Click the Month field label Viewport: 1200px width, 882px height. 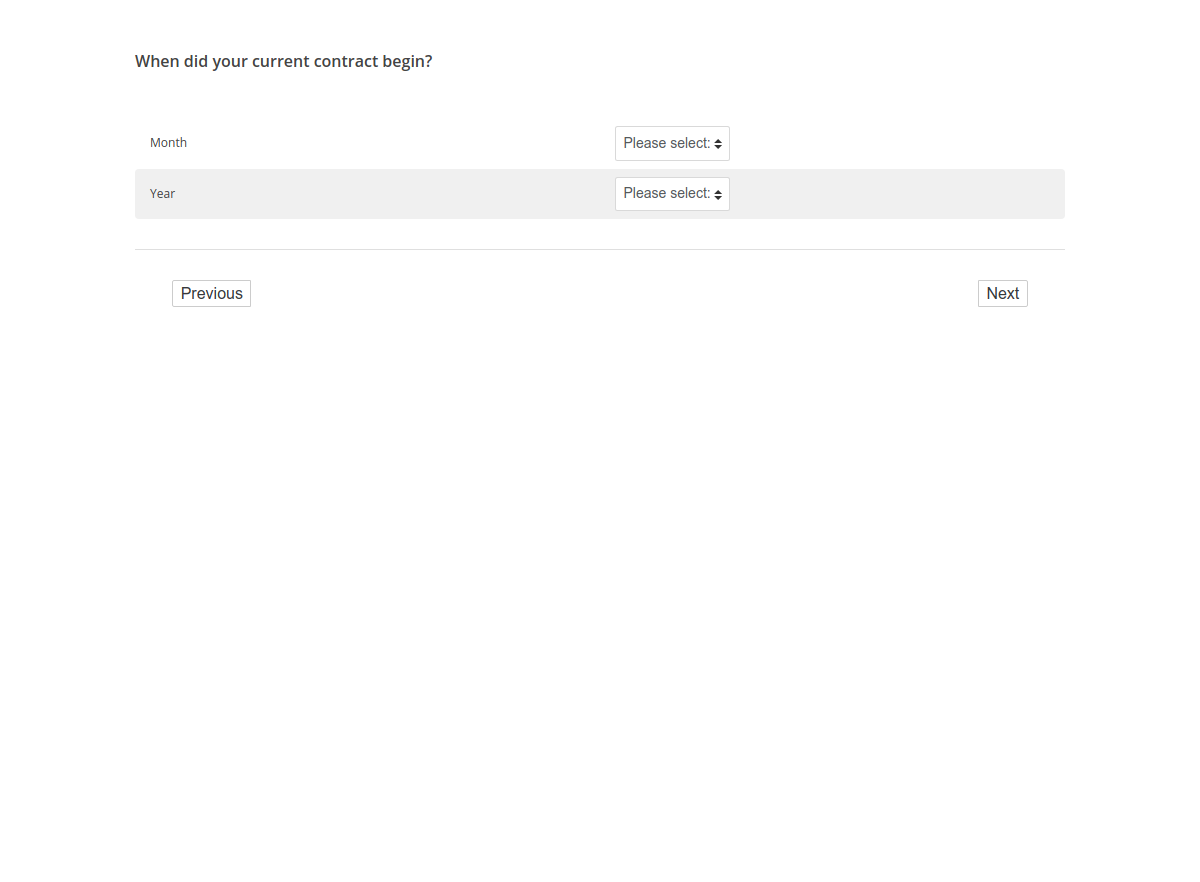(168, 143)
